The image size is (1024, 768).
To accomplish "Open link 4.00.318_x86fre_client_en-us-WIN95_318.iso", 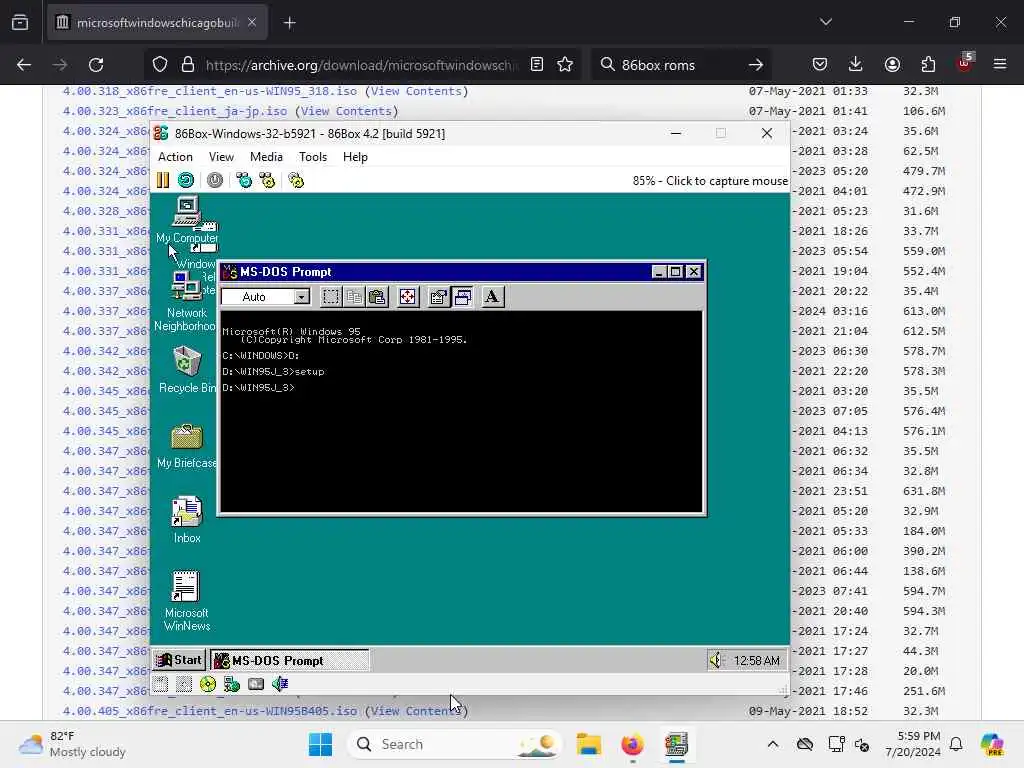I will (x=210, y=91).
